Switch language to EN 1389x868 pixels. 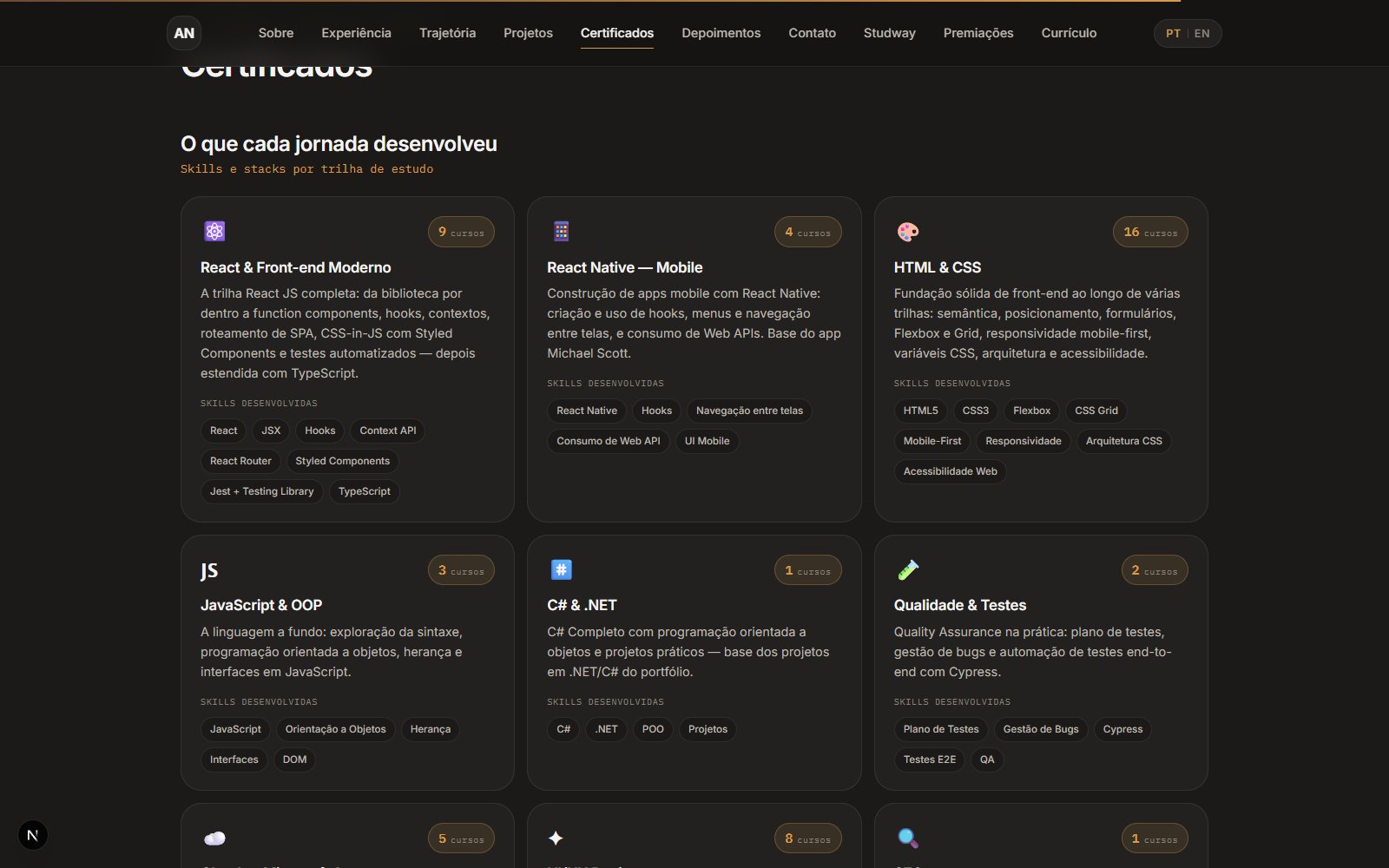pos(1202,33)
